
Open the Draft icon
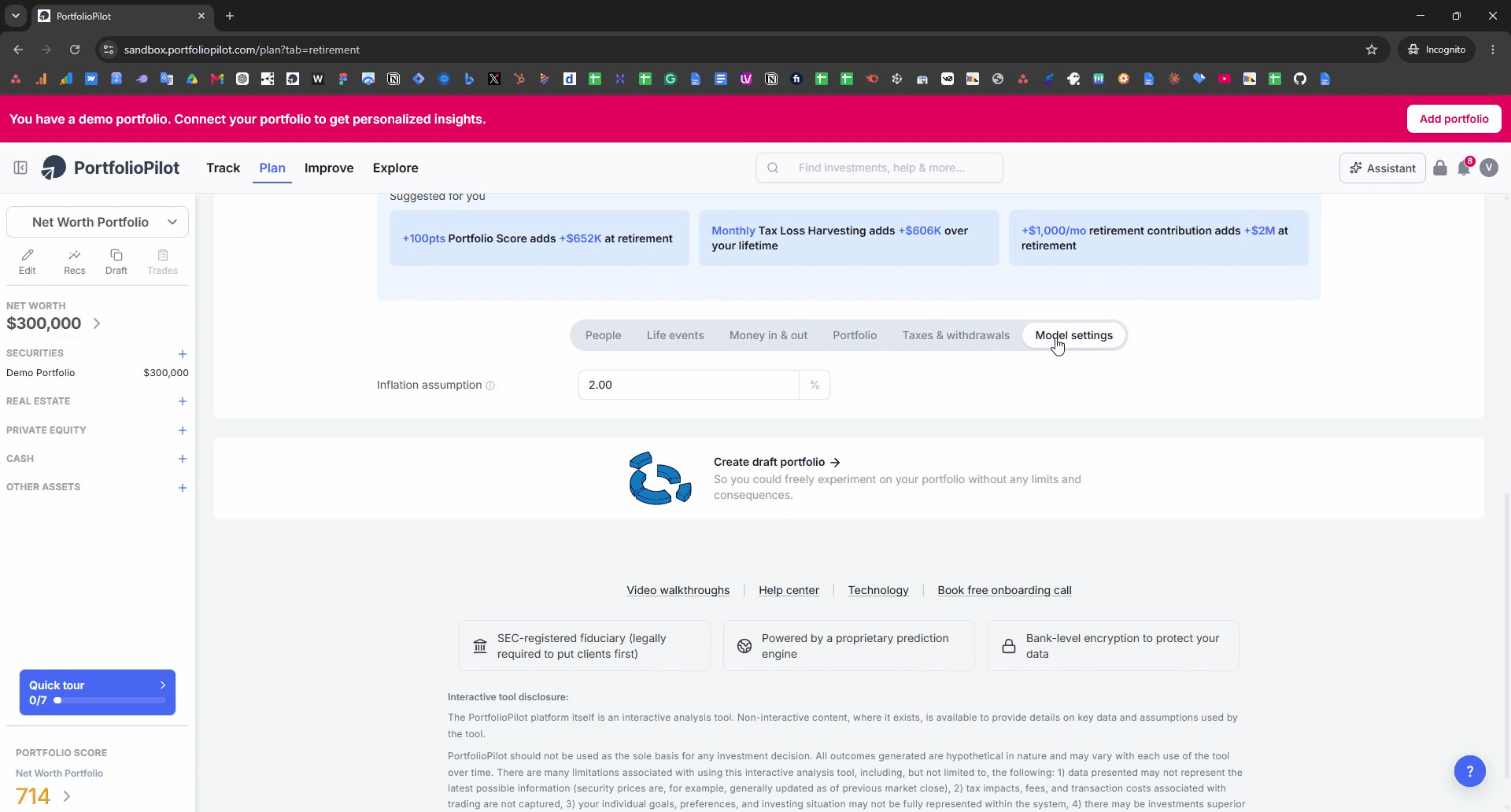116,261
